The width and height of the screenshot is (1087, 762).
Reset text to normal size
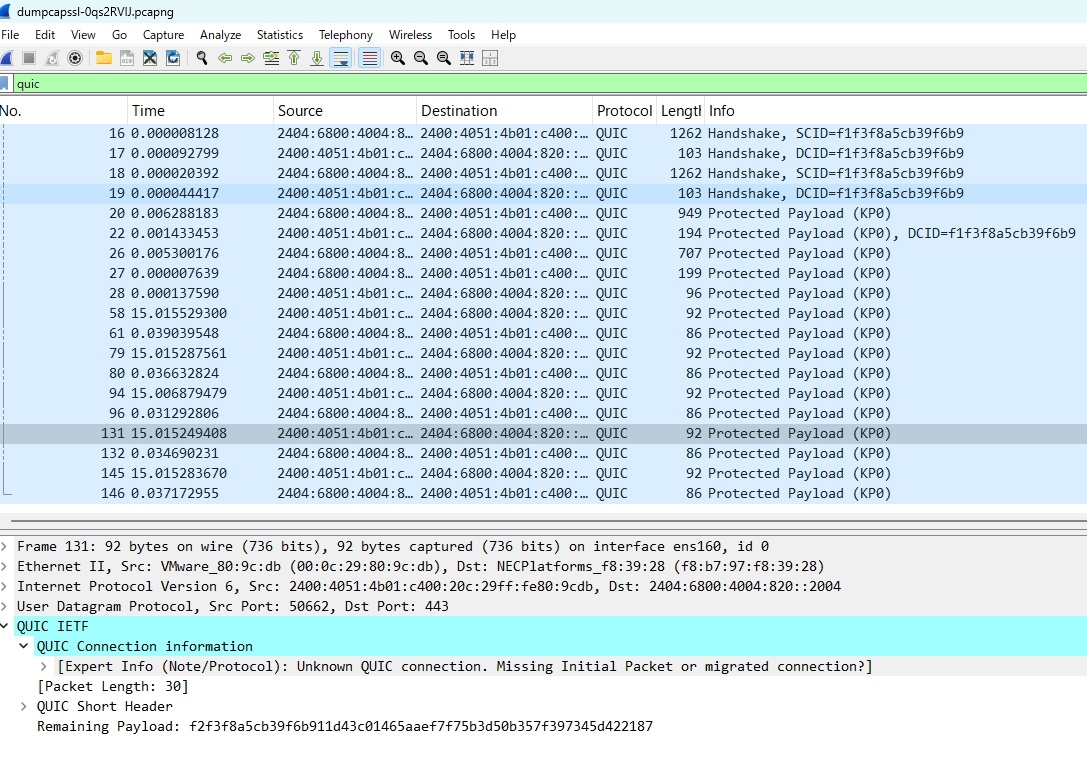pyautogui.click(x=444, y=58)
